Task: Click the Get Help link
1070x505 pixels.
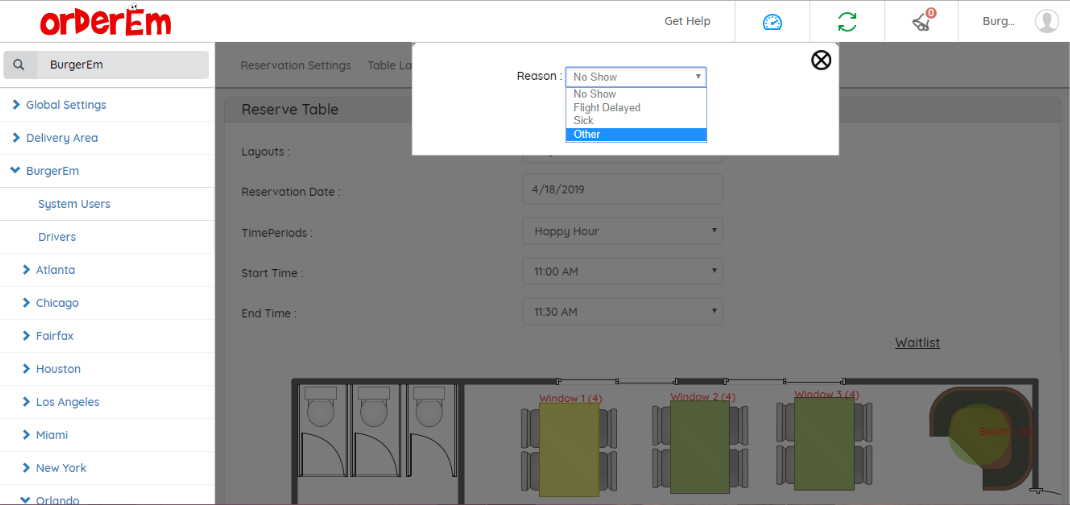Action: tap(687, 22)
